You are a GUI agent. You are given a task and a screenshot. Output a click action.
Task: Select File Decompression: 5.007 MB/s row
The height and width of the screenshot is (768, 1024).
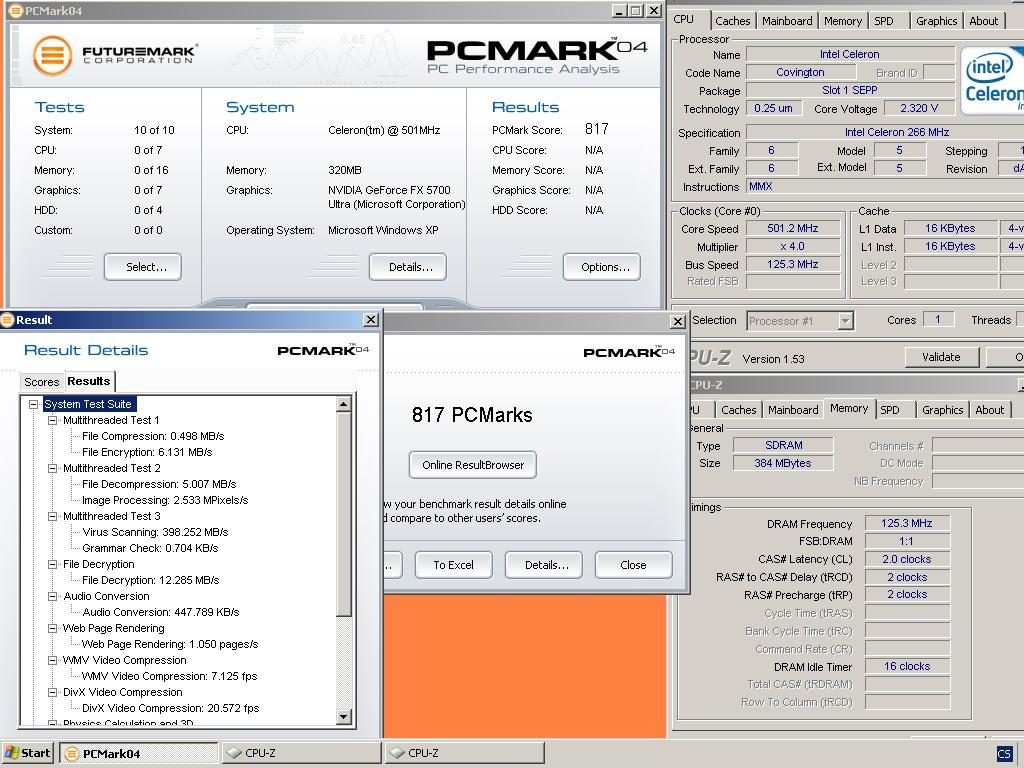click(x=159, y=484)
